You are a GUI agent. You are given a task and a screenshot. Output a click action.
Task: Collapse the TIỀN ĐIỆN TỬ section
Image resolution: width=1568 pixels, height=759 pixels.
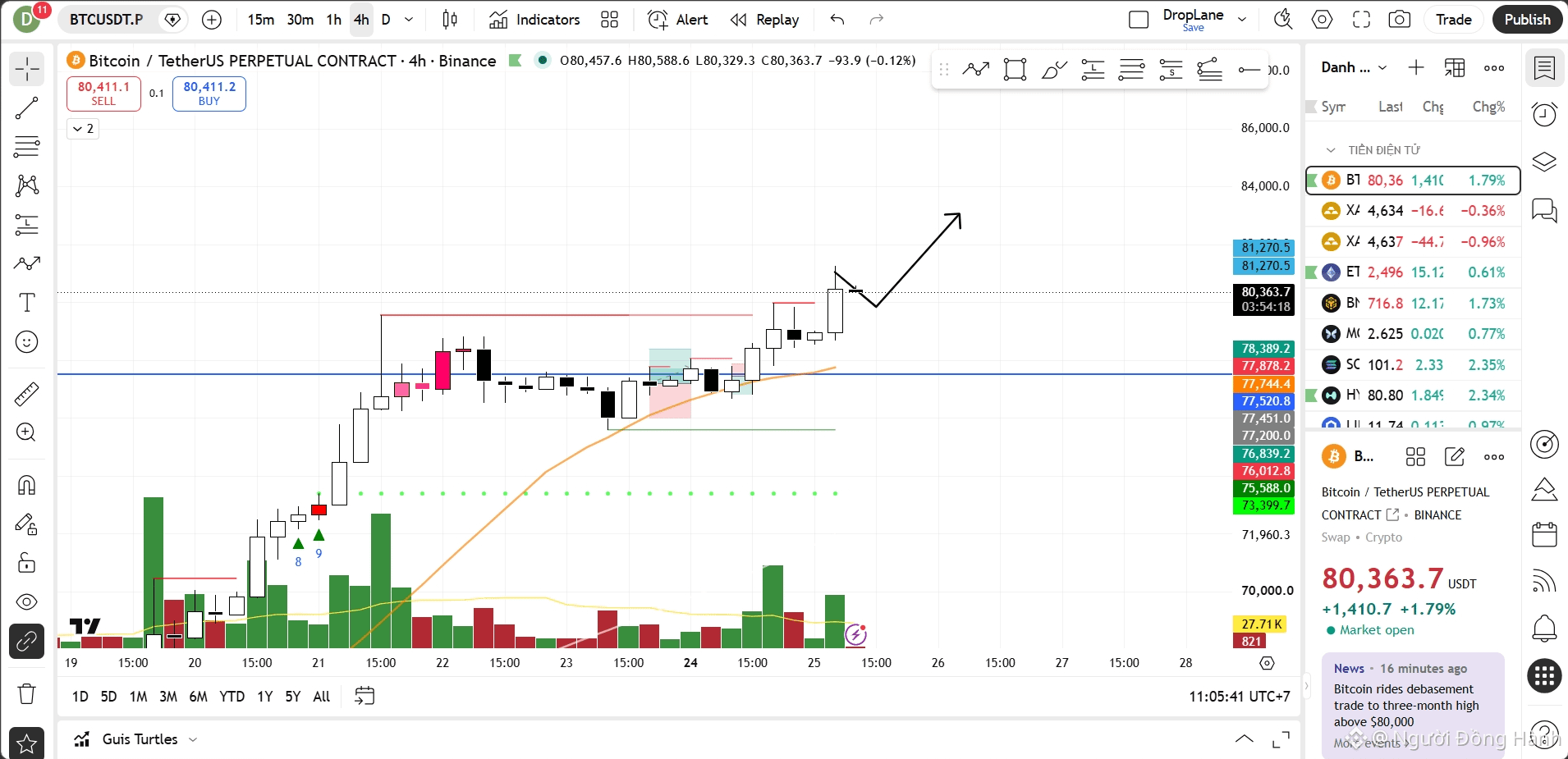click(1331, 150)
